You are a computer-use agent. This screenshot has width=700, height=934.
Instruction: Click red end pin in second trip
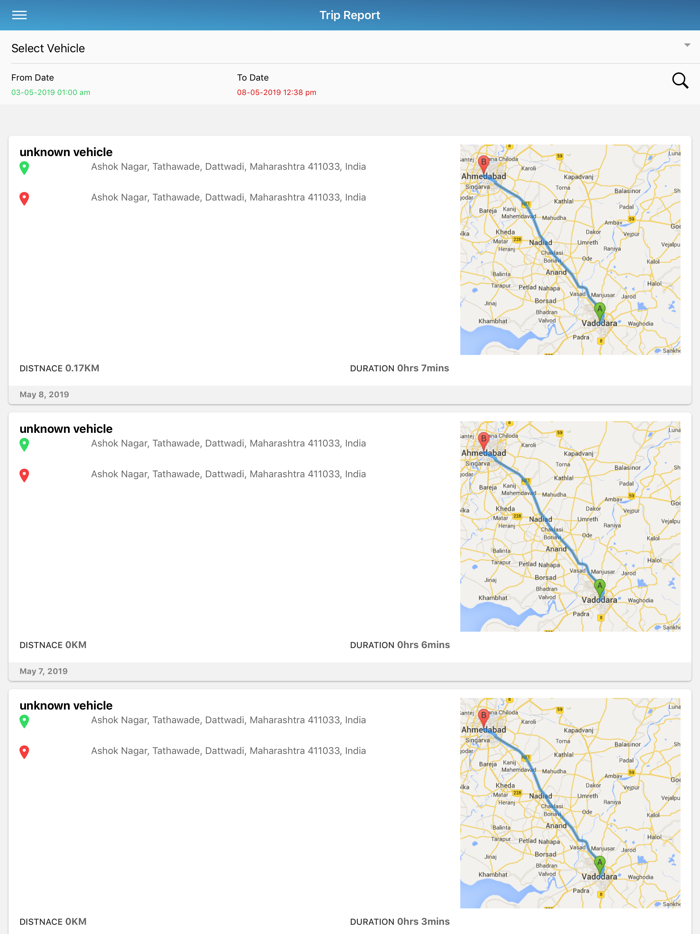coord(24,475)
